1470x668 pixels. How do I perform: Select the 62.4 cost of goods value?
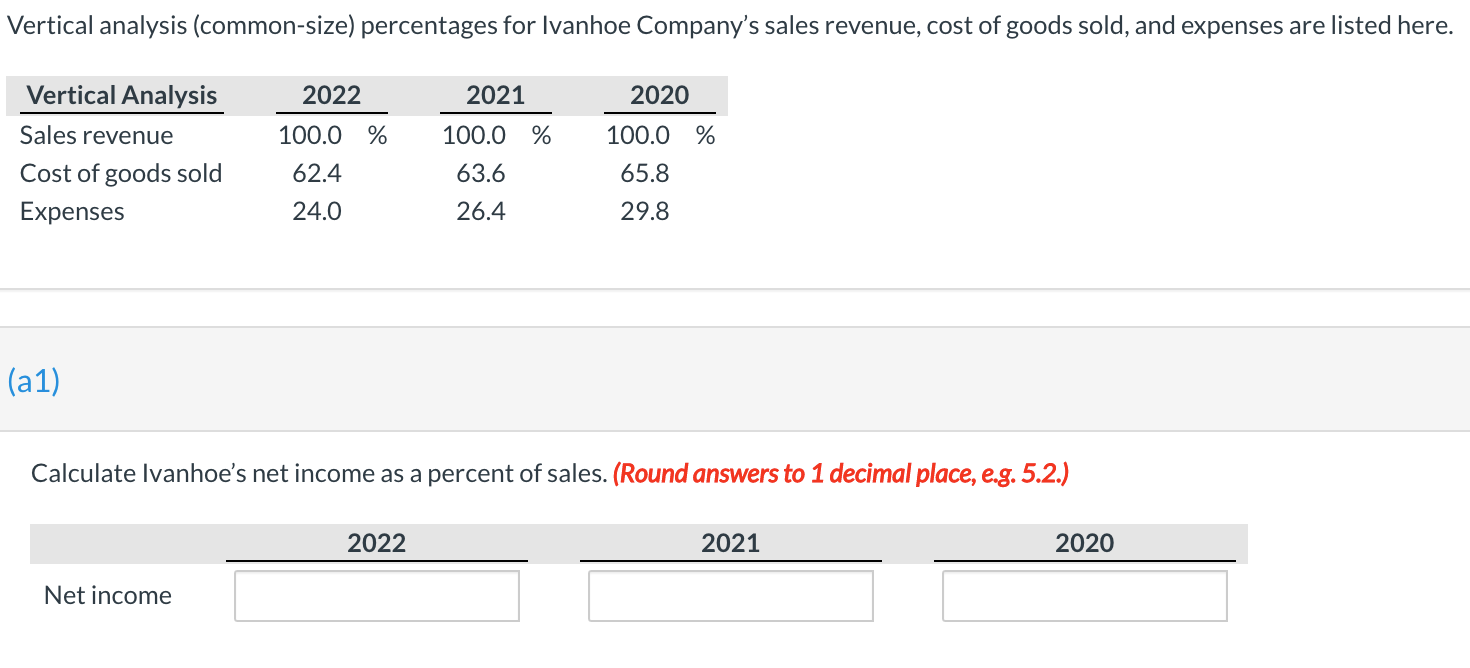317,173
